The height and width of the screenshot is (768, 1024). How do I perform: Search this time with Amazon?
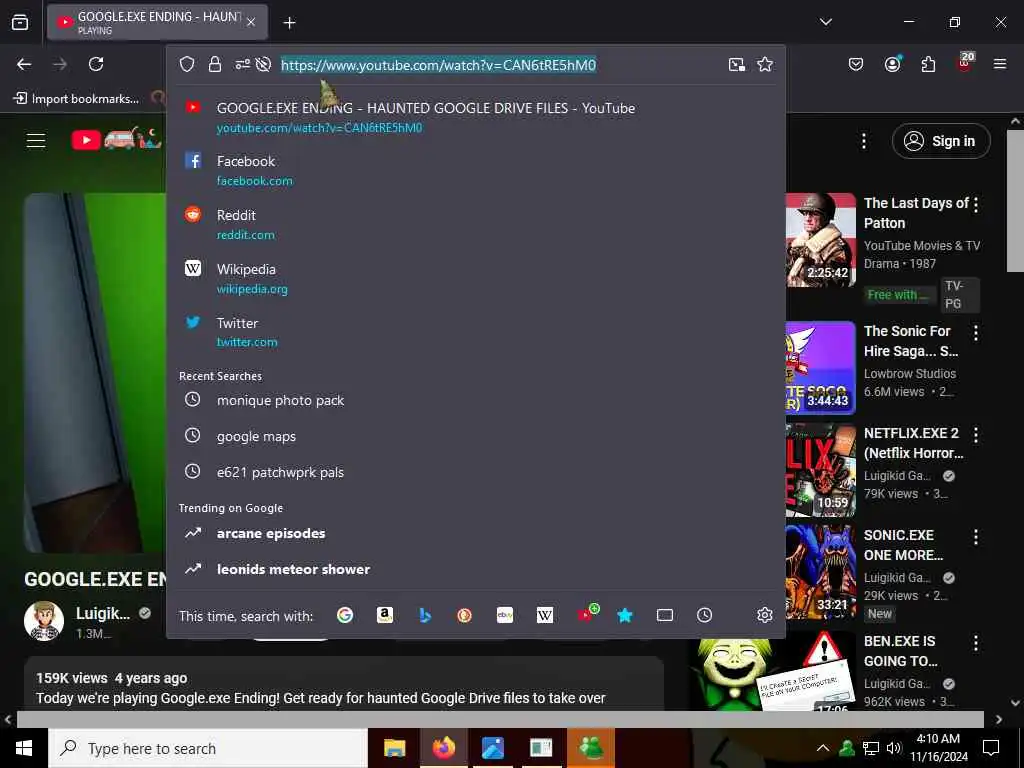coord(385,615)
